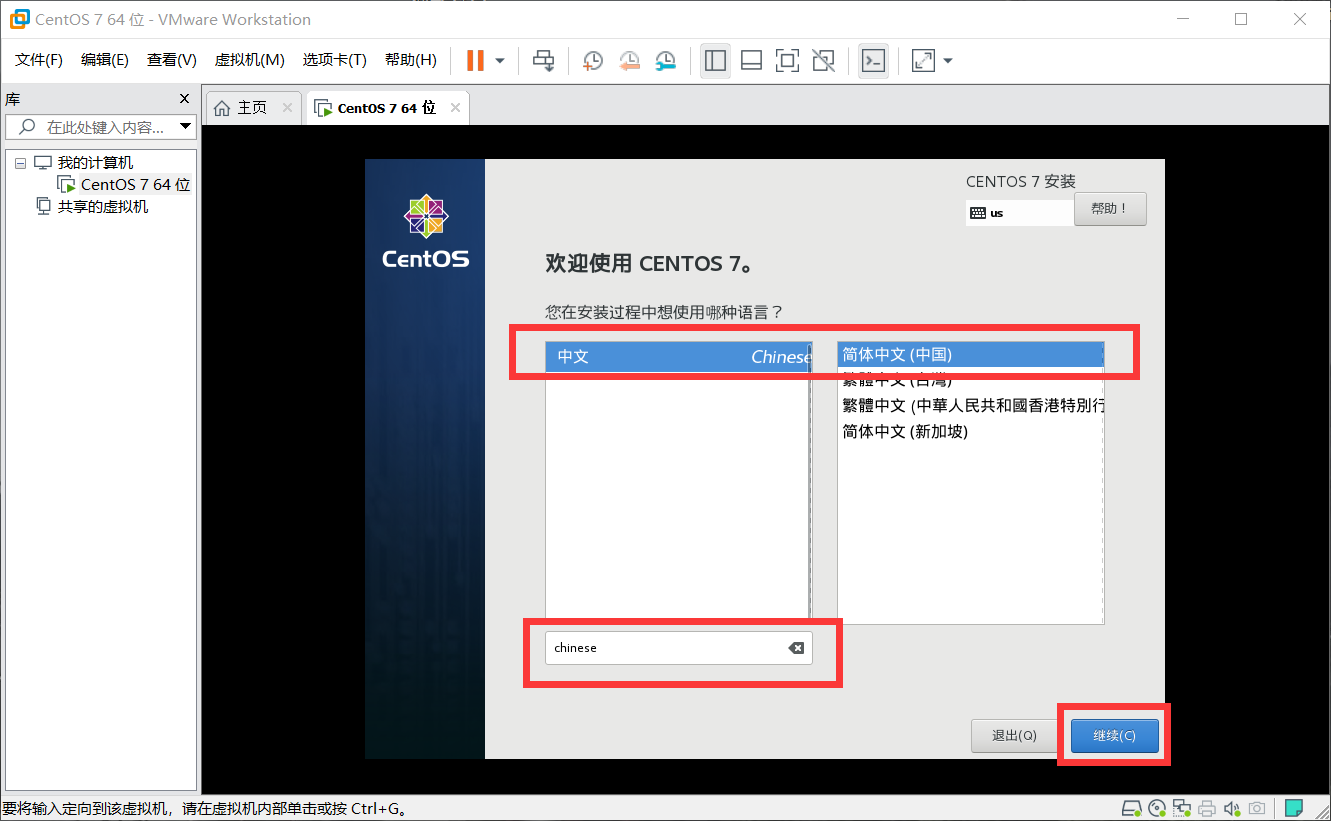The height and width of the screenshot is (821, 1331).
Task: Collapse the 我的计算机 tree node
Action: (x=20, y=163)
